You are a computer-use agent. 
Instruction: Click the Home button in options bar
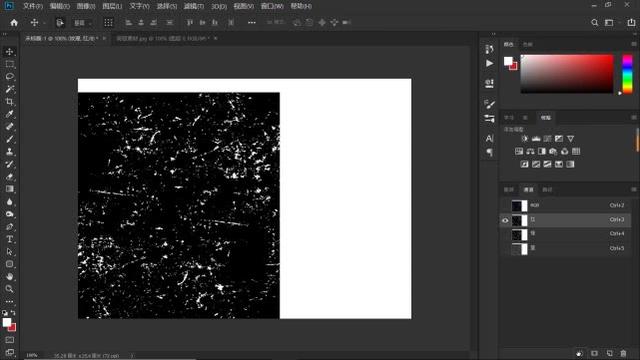click(x=14, y=23)
